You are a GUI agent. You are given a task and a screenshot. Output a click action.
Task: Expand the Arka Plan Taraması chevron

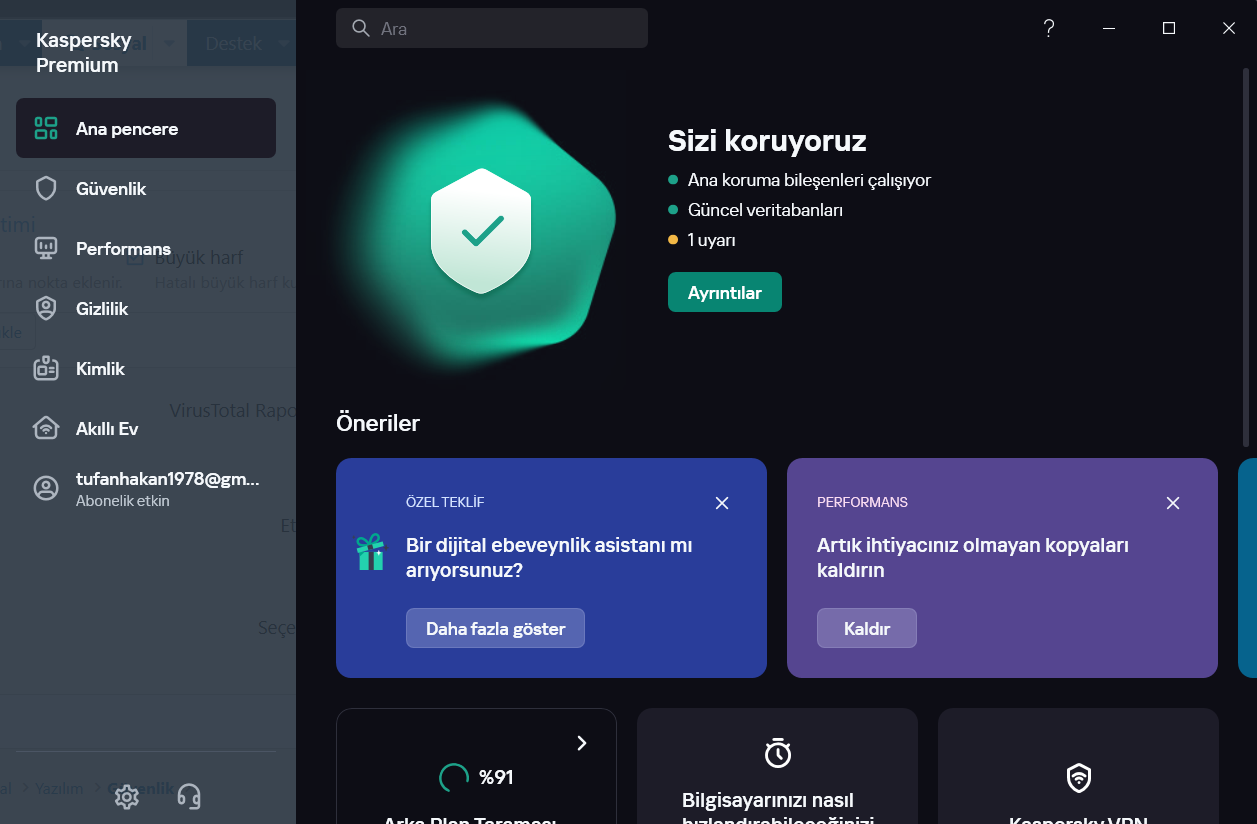click(582, 743)
